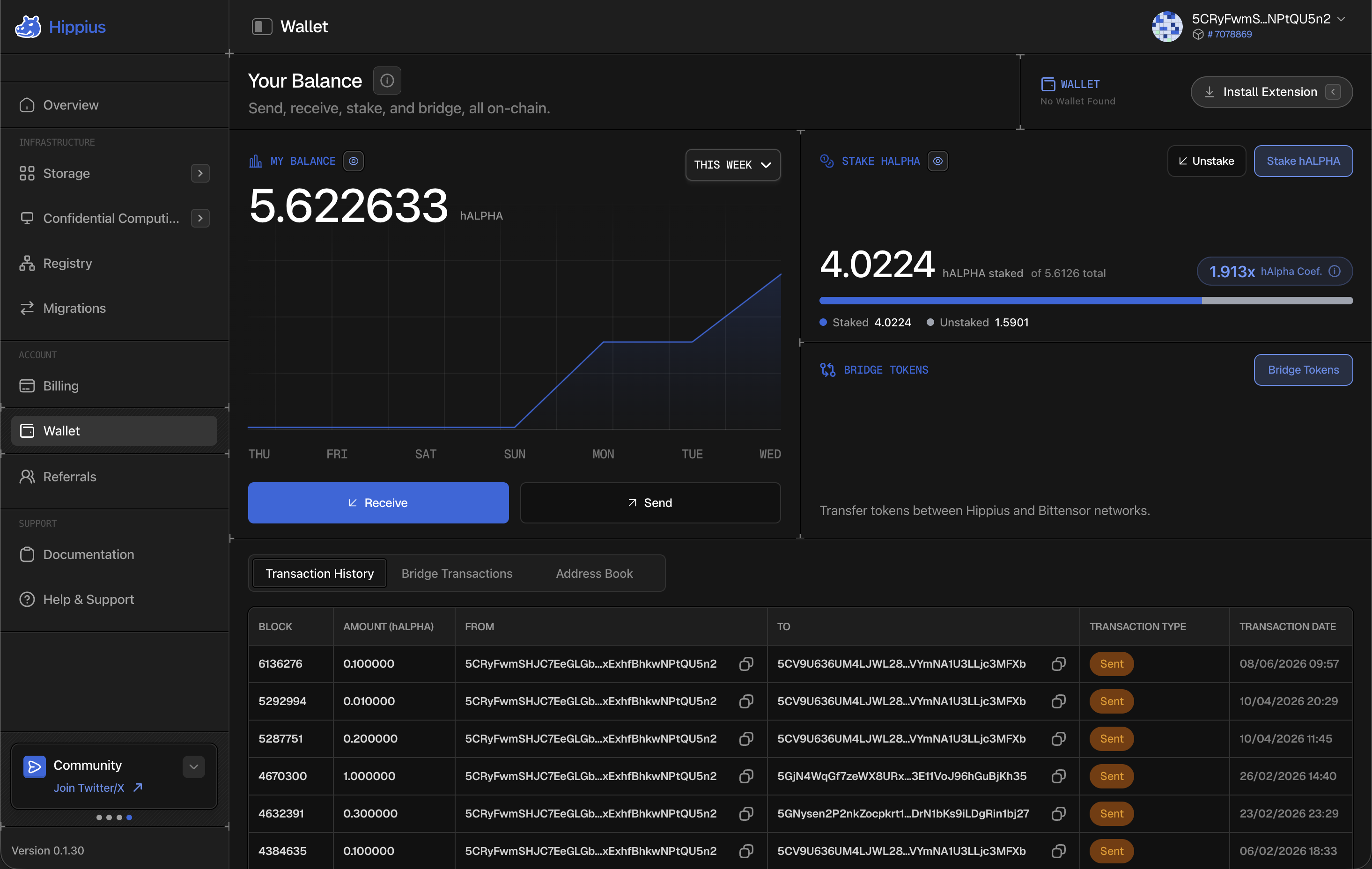1372x869 pixels.
Task: Click the Hippius hippo logo
Action: tap(28, 27)
